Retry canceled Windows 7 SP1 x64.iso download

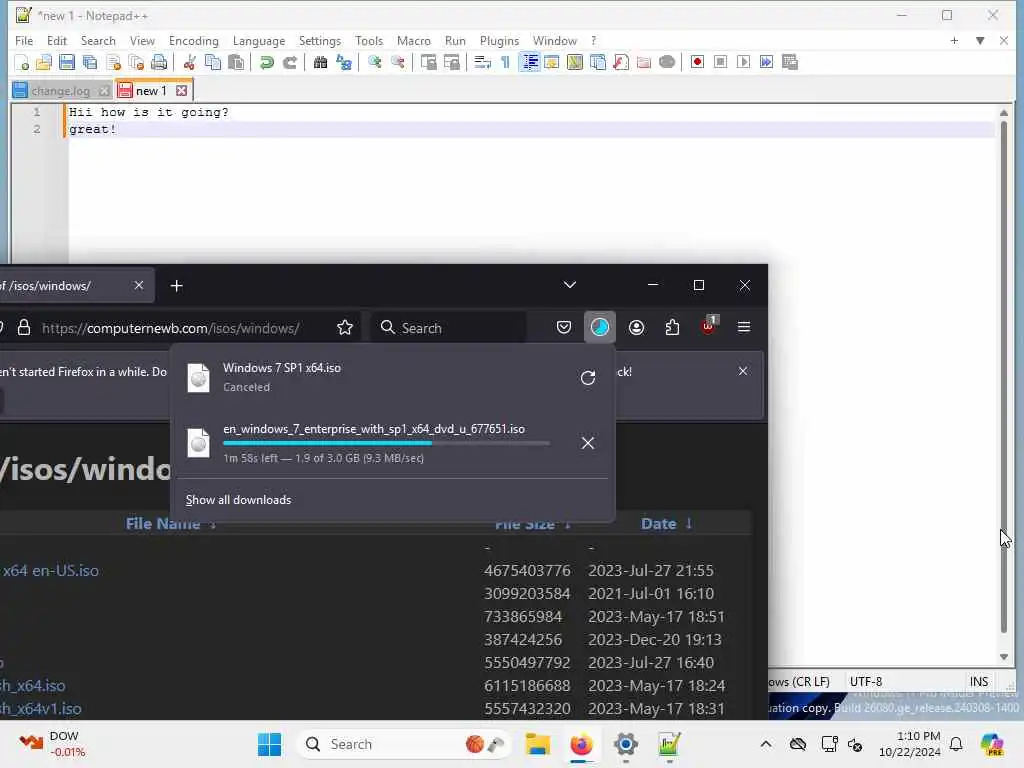pos(588,377)
